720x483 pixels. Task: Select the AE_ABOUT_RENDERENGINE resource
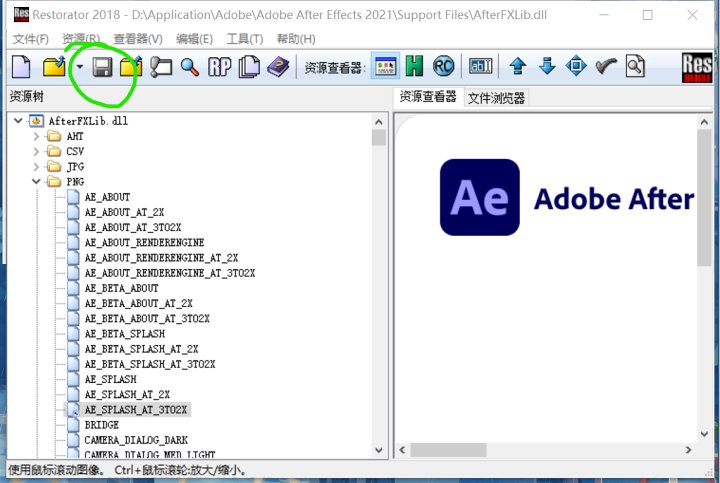(x=144, y=242)
